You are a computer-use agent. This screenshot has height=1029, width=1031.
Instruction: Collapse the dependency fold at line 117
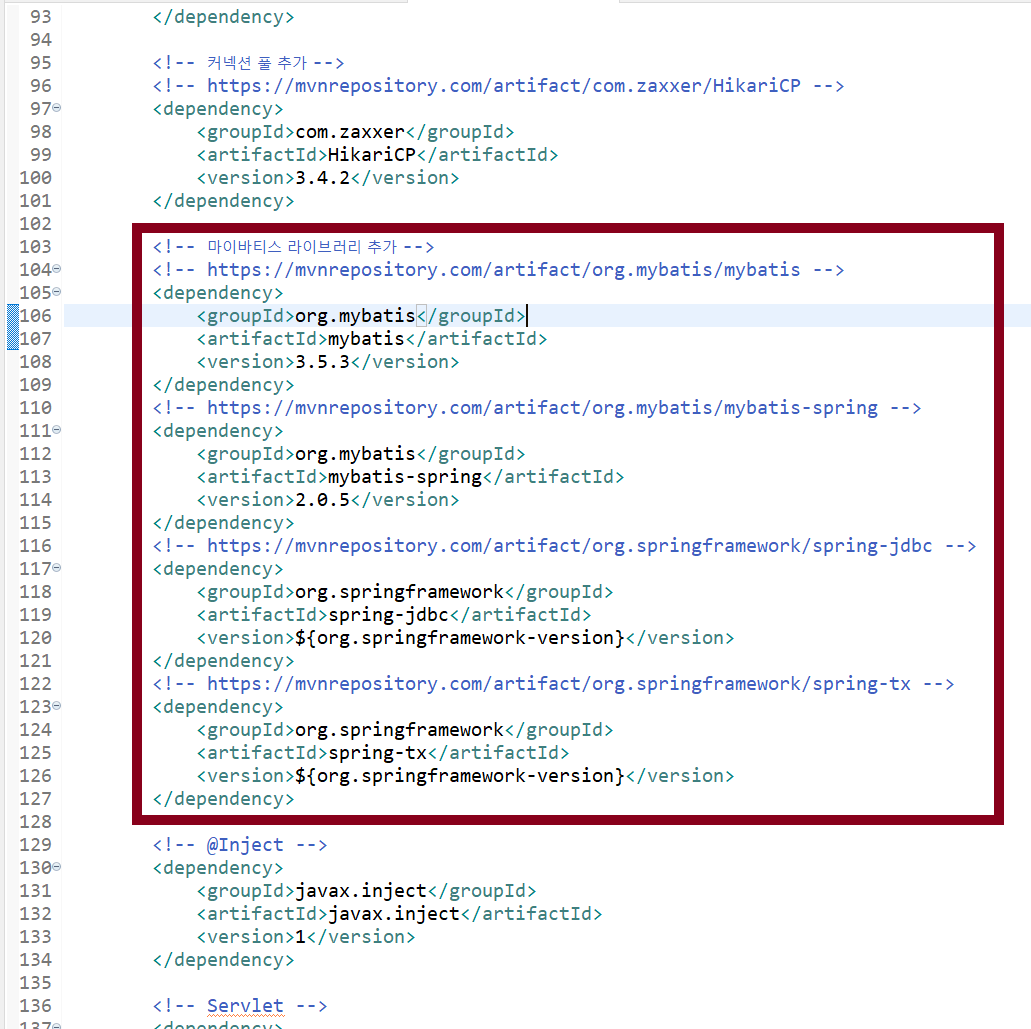pos(57,567)
